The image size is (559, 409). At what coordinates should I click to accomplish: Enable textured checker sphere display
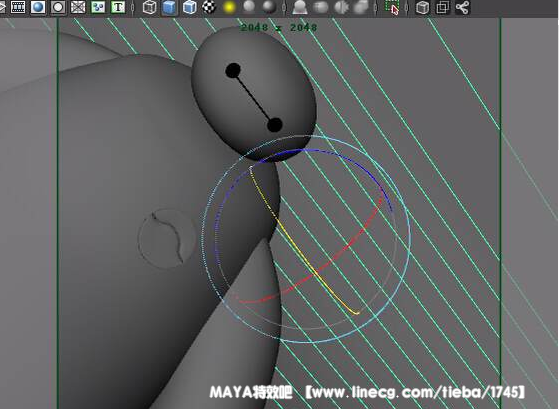pos(209,7)
